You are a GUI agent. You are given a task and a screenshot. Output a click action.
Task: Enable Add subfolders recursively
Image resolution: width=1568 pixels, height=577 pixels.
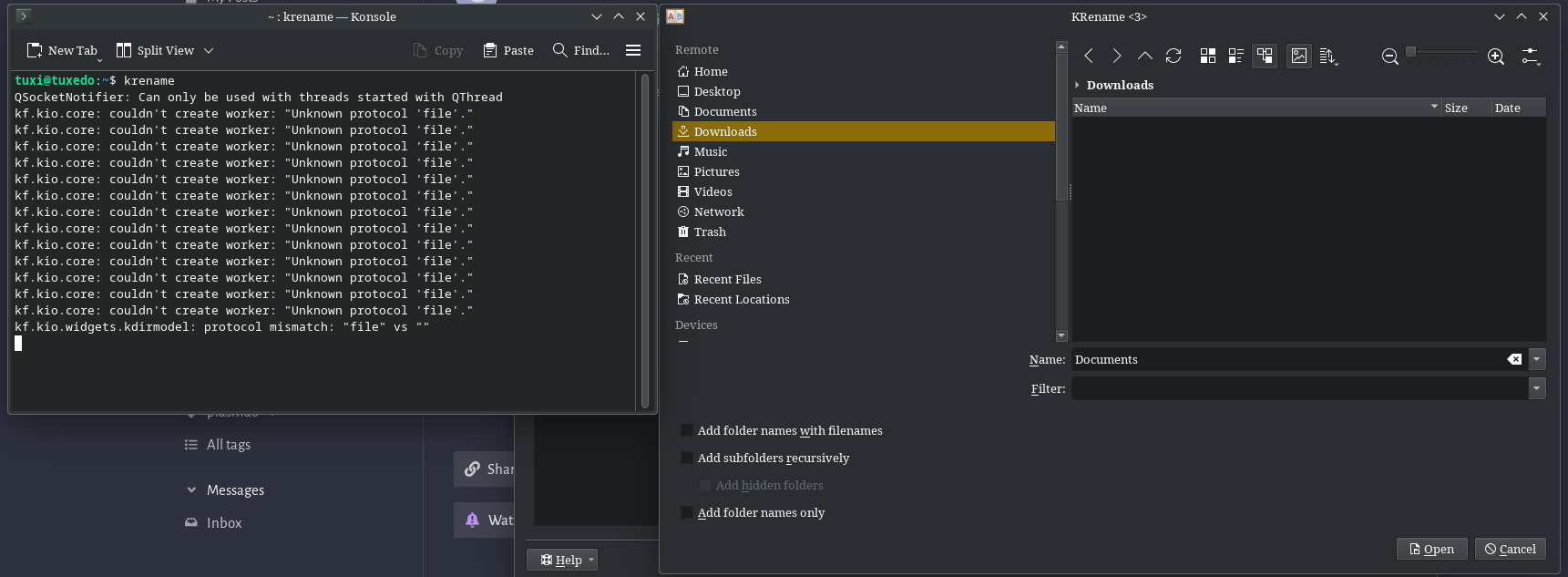click(765, 458)
